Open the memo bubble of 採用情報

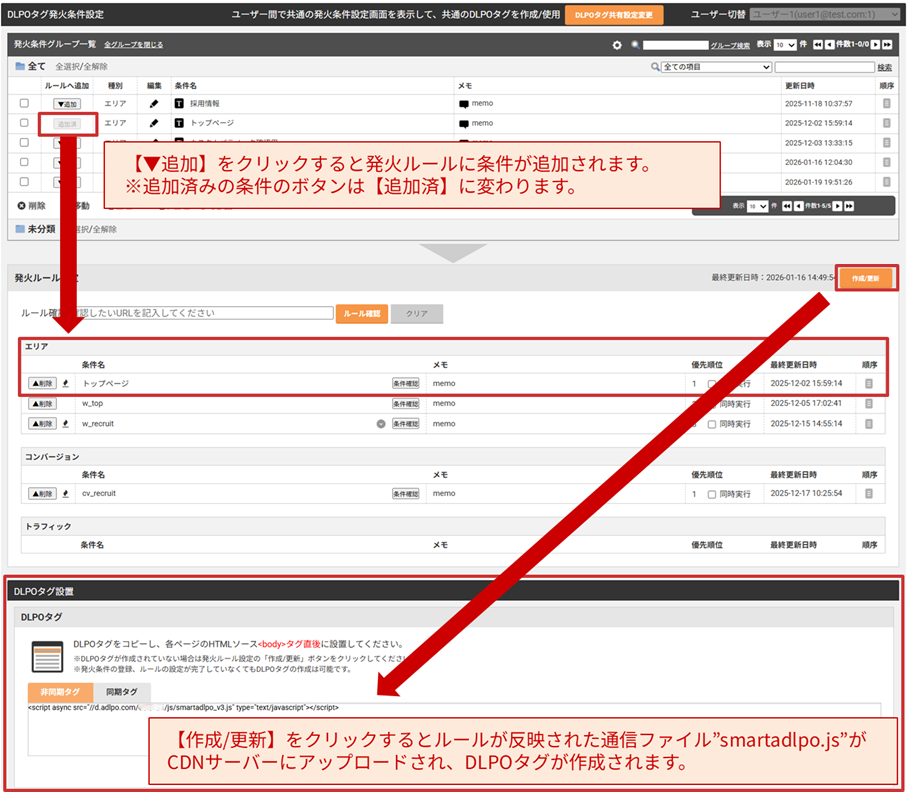[x=463, y=104]
